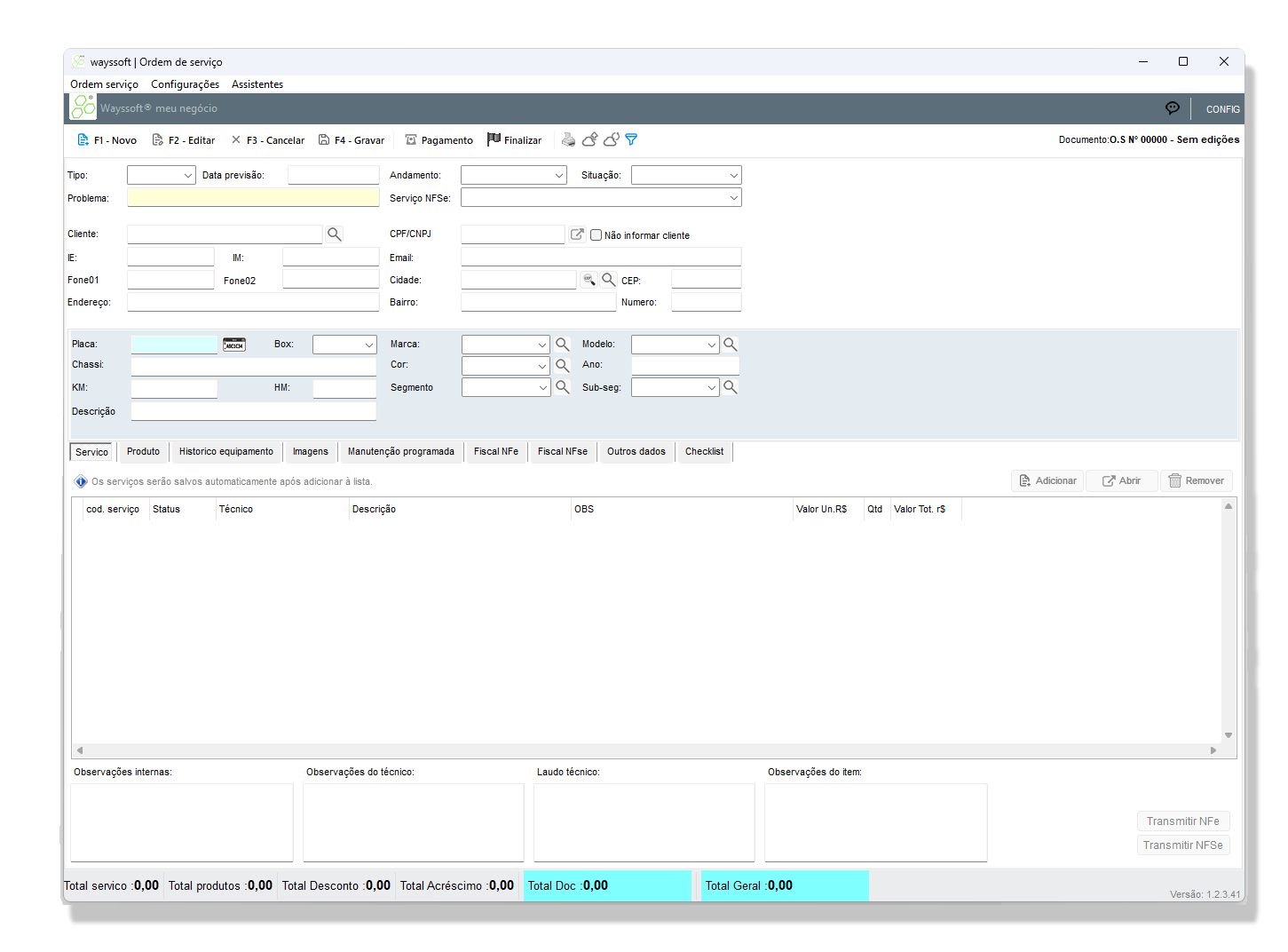Click the license plate icon beside Placa

[x=234, y=345]
